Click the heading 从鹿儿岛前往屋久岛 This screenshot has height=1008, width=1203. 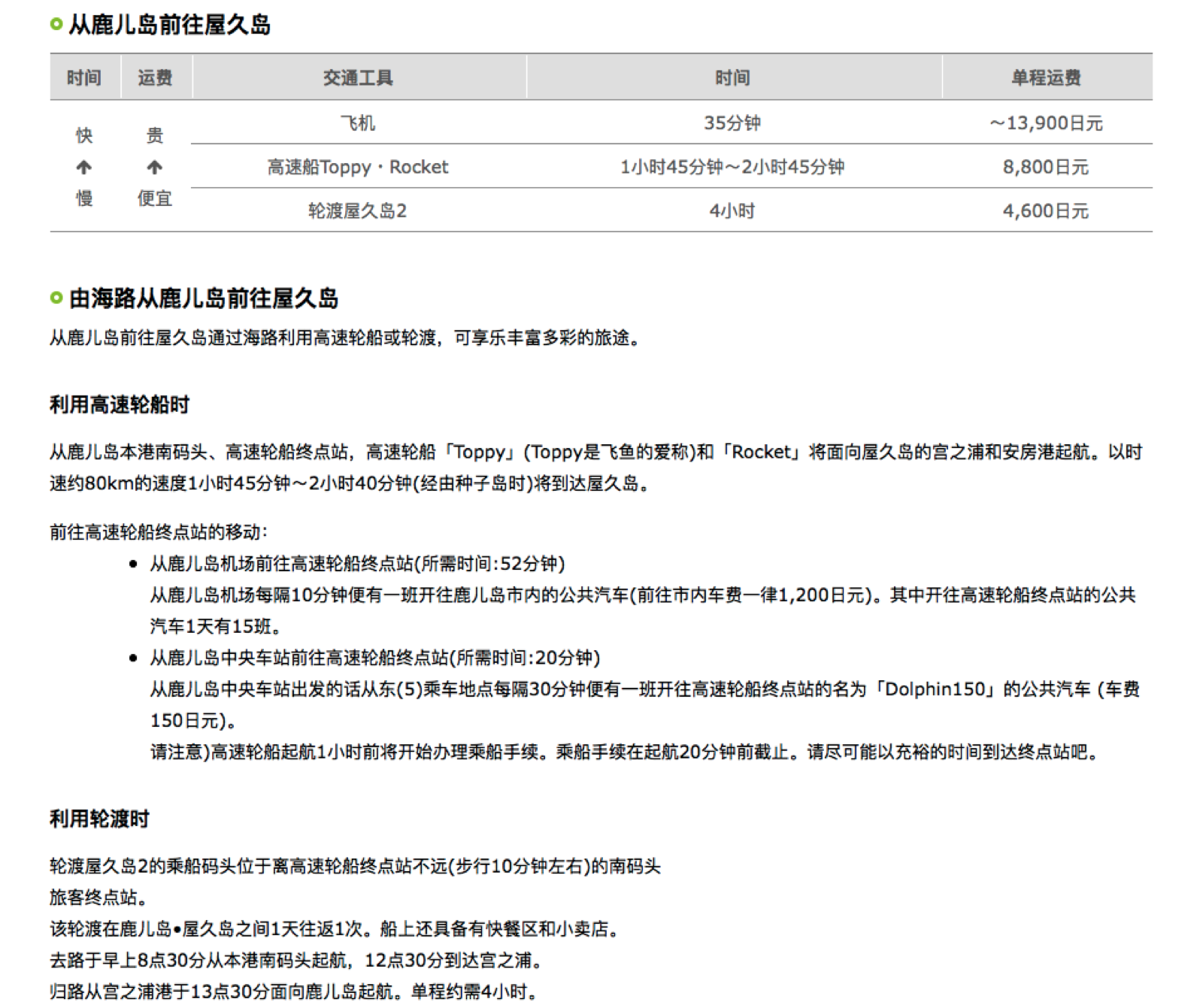(x=169, y=25)
